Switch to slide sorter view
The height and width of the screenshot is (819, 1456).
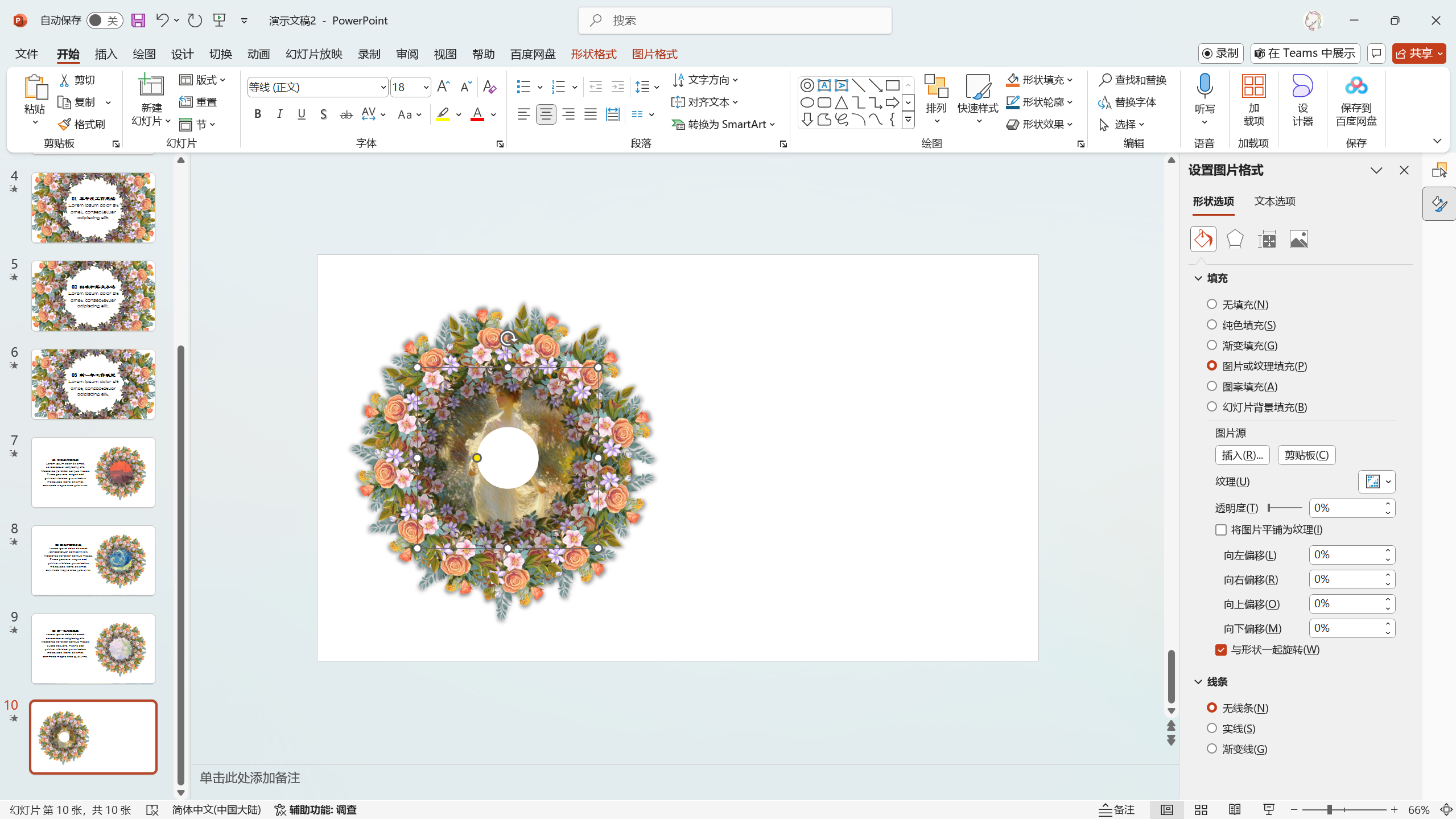[x=1201, y=809]
